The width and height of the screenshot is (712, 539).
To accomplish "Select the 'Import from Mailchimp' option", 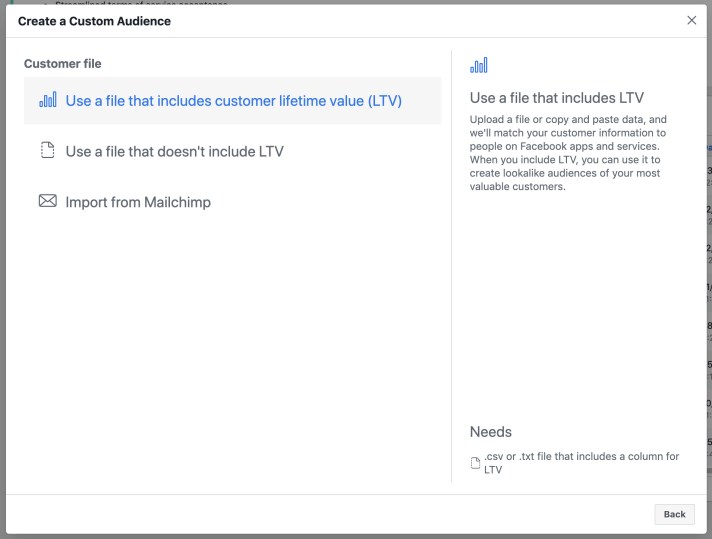I will click(138, 202).
